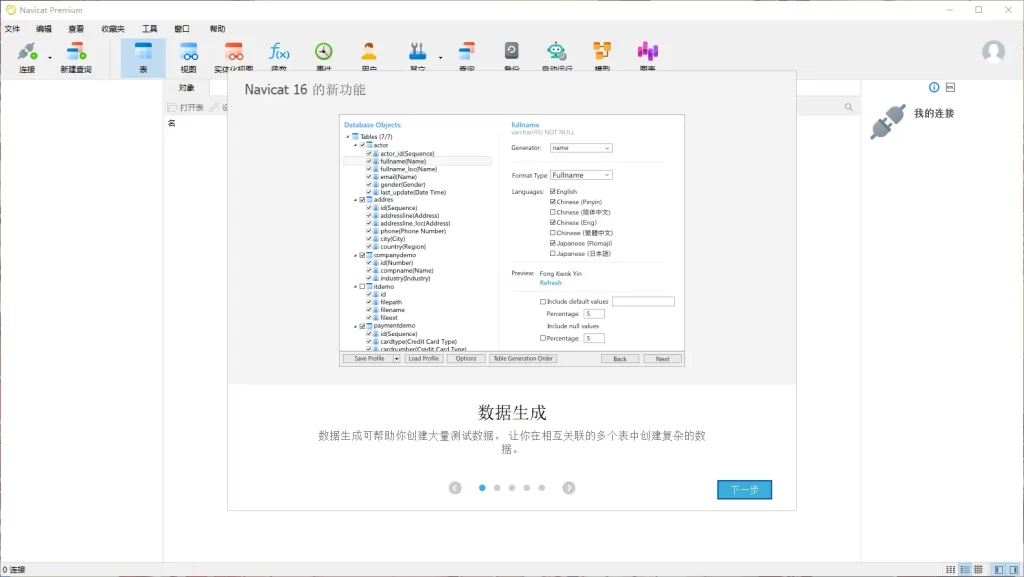Go to next slide with right arrow

coord(569,488)
